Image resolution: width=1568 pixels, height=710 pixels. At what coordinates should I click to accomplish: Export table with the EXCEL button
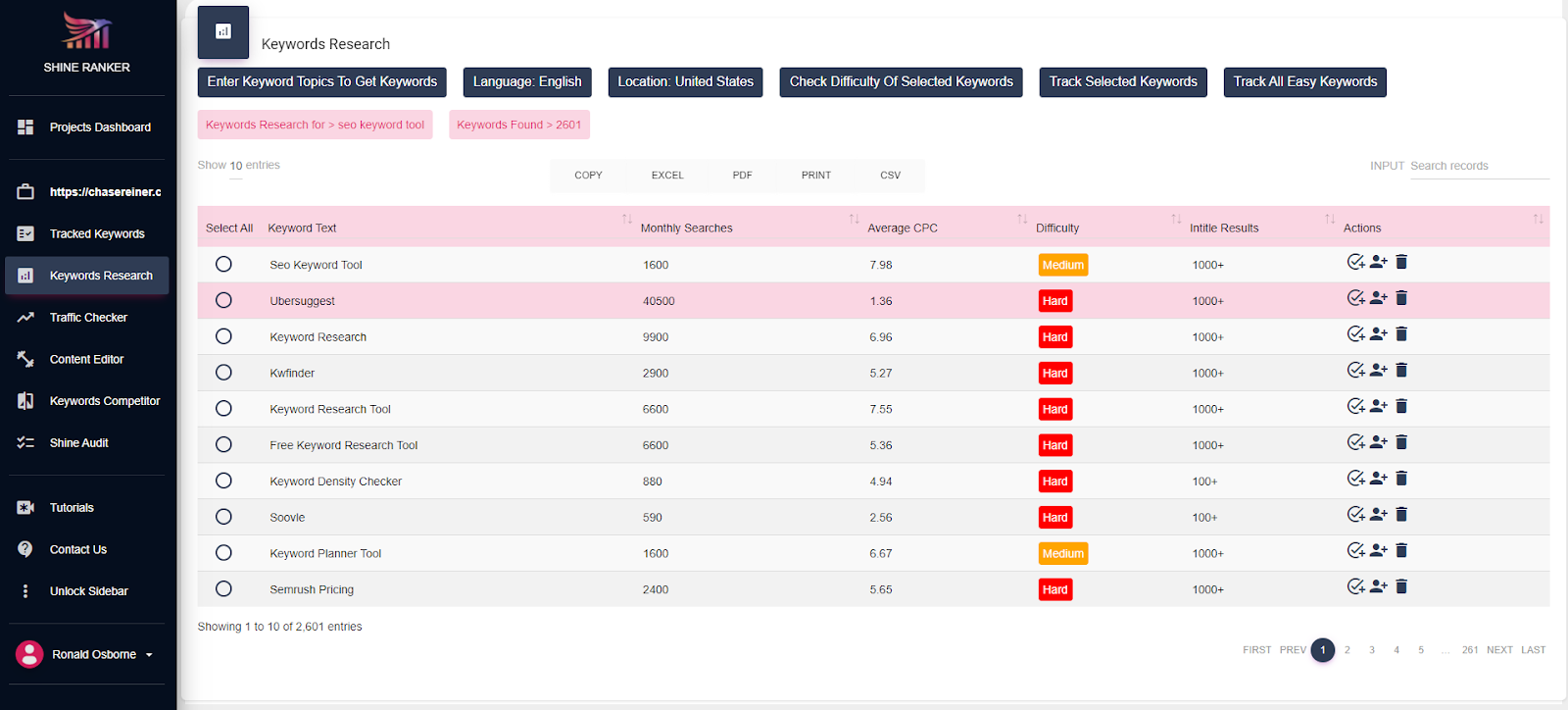(667, 176)
